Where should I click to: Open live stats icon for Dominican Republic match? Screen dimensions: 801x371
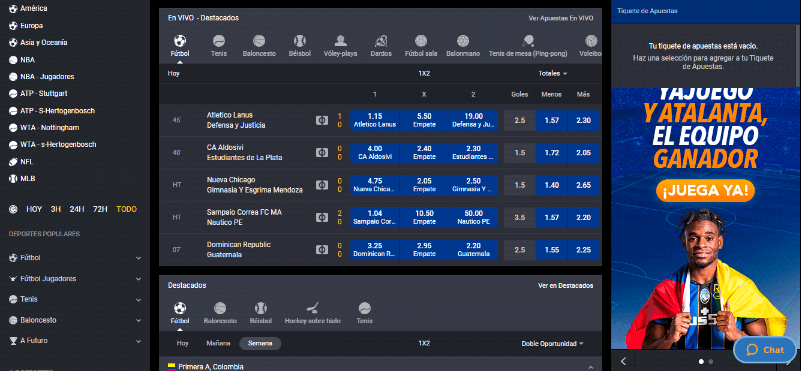click(322, 249)
